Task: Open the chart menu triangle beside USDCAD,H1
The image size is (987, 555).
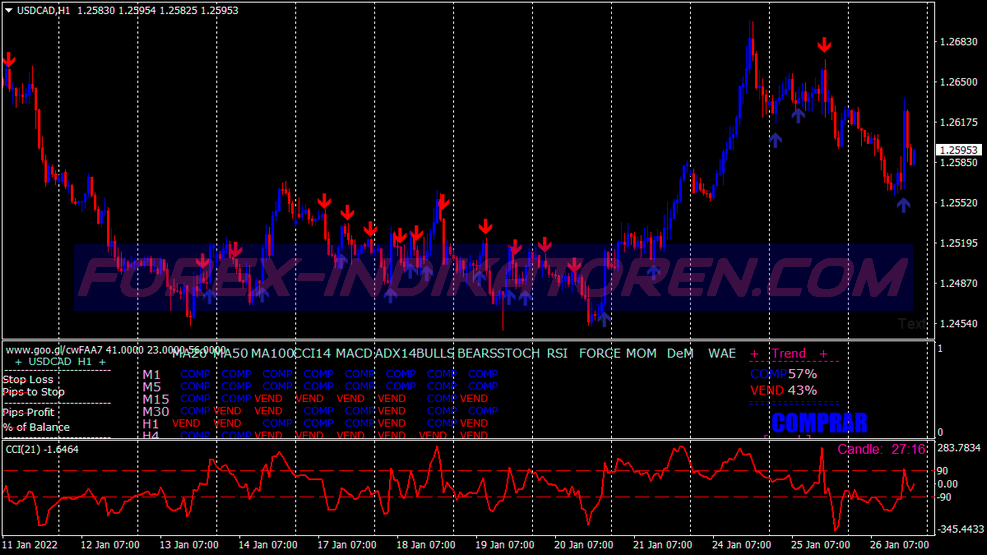Action: pos(8,9)
